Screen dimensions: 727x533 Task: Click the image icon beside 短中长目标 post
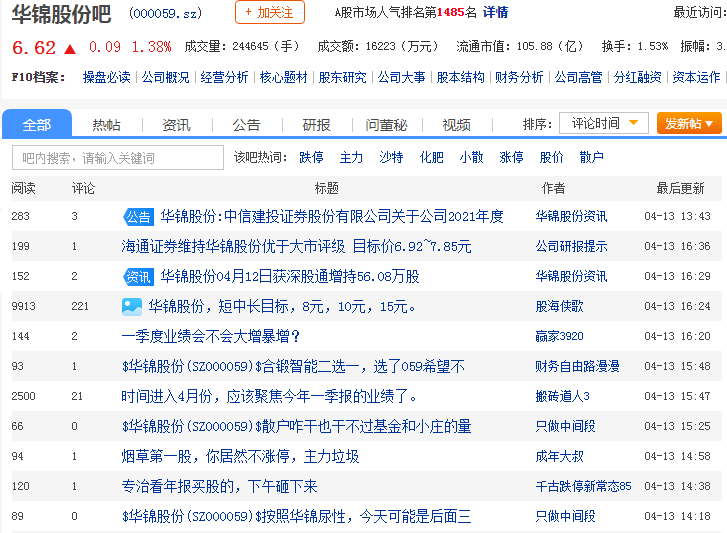(x=132, y=306)
